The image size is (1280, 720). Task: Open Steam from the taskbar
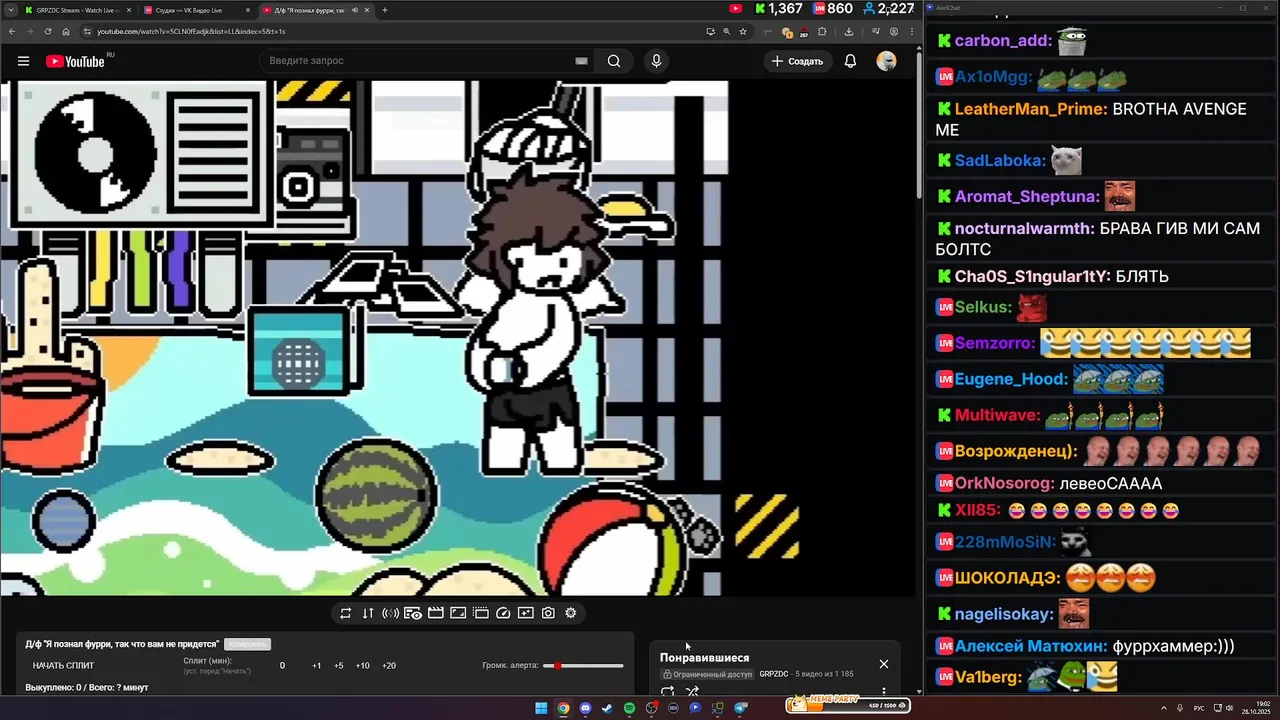click(x=607, y=708)
